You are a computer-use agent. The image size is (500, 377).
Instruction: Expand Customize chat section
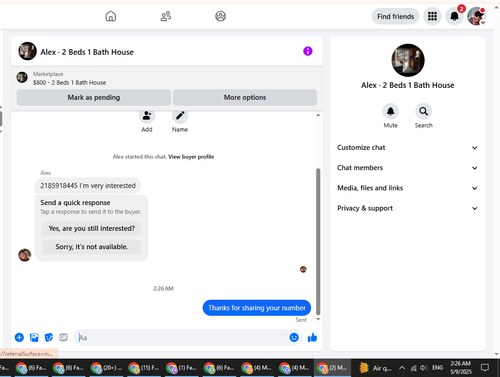point(407,148)
